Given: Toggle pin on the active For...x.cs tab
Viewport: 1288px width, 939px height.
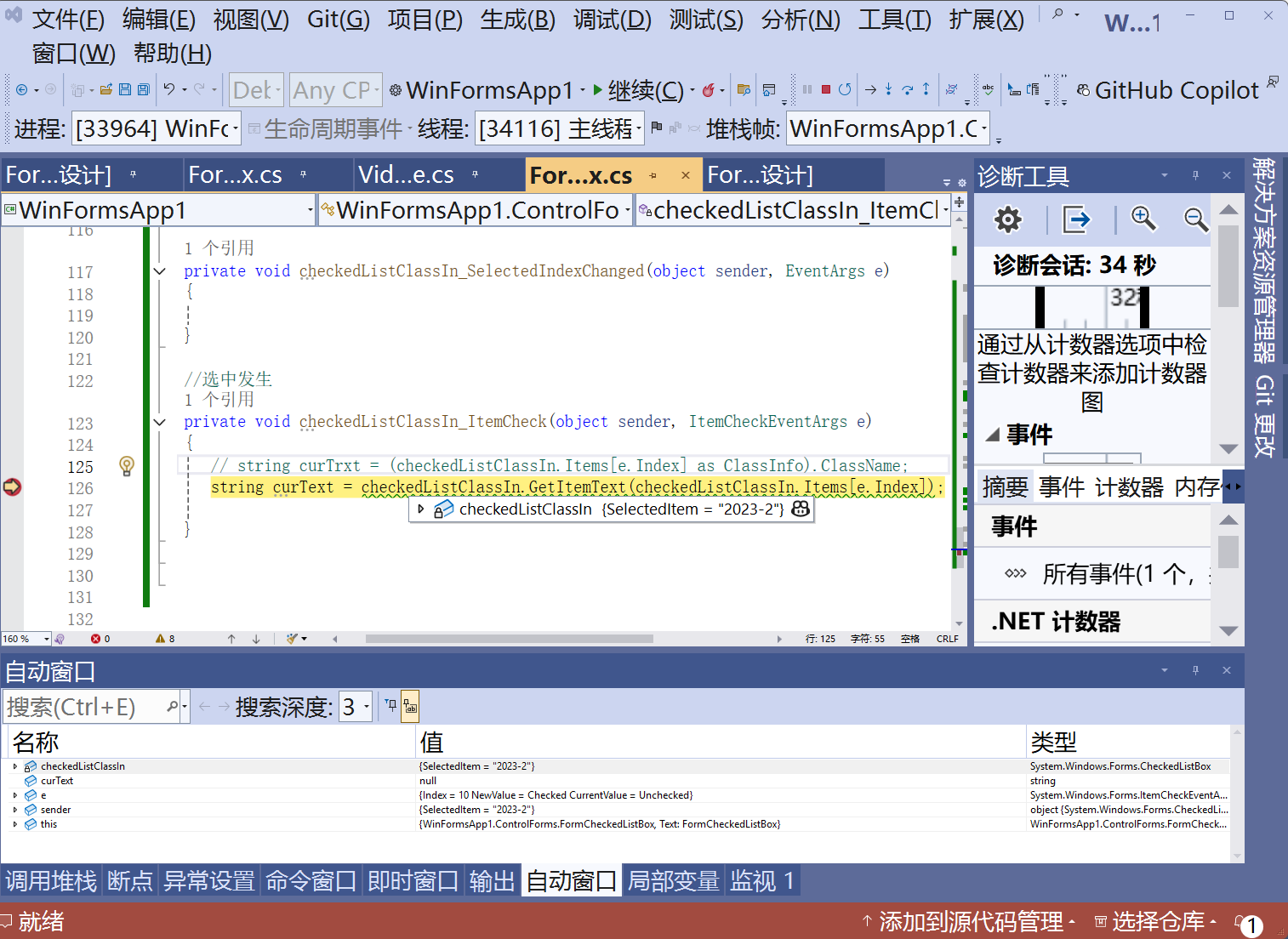Looking at the screenshot, I should pos(653,175).
